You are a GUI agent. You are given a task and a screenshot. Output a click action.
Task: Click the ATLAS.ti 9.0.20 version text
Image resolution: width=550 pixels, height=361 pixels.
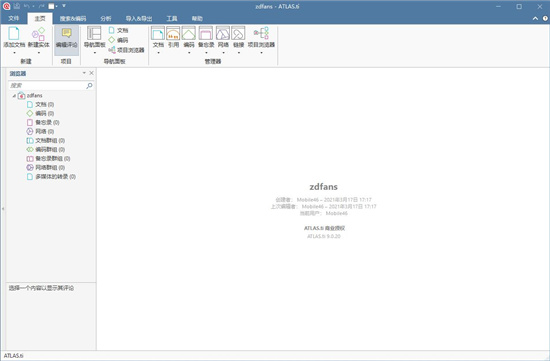(x=324, y=236)
